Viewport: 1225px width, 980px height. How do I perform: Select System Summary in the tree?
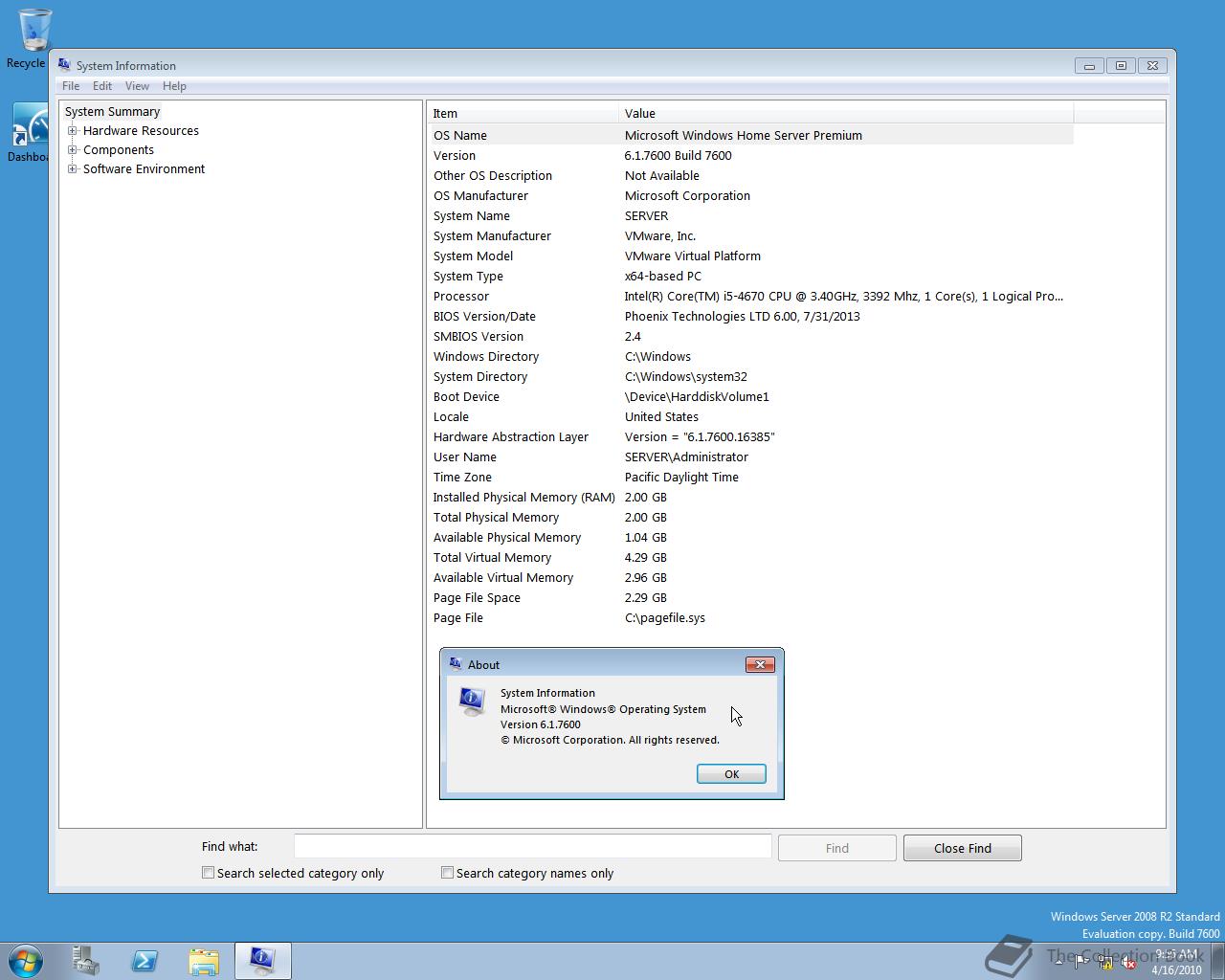pos(112,111)
